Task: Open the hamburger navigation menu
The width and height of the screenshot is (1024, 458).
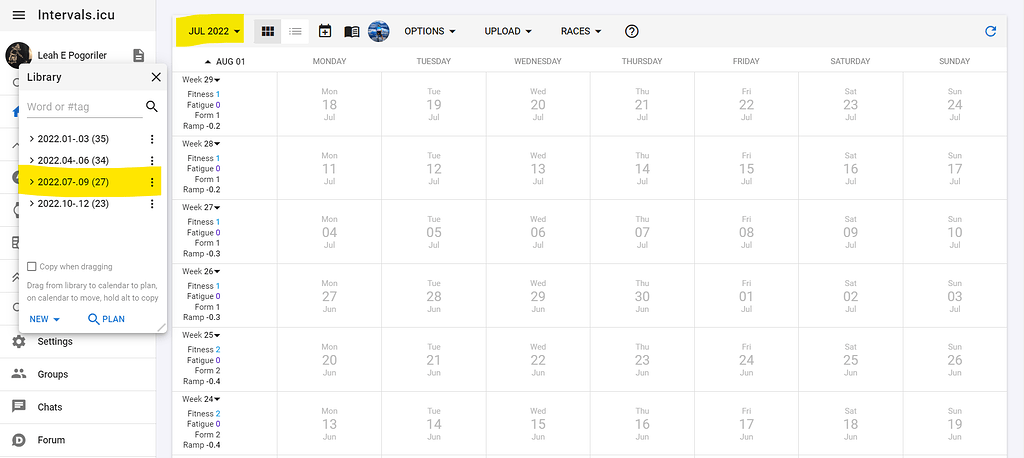Action: click(x=18, y=15)
